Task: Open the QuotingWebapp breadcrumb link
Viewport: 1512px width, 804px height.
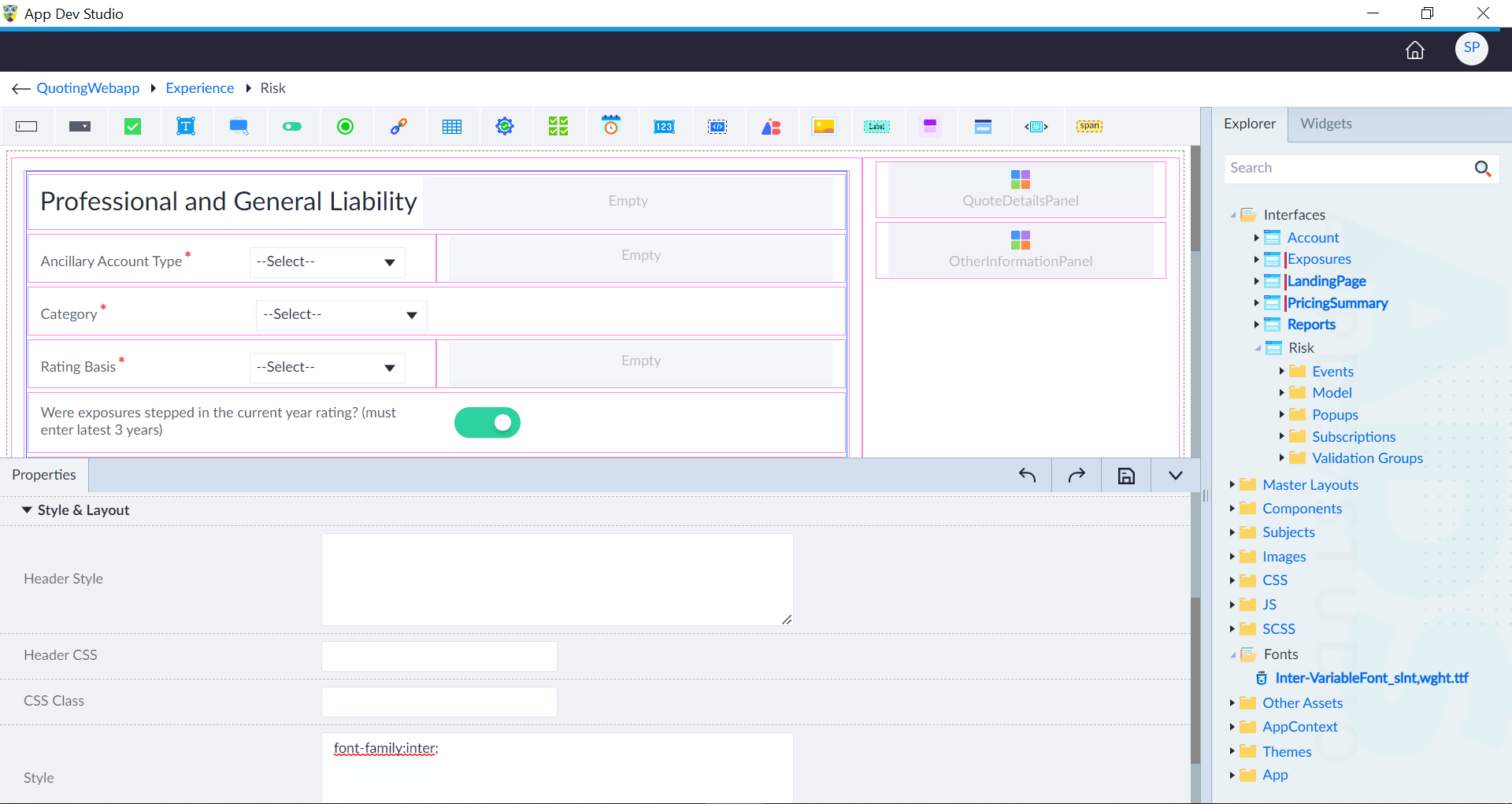Action: [x=88, y=88]
